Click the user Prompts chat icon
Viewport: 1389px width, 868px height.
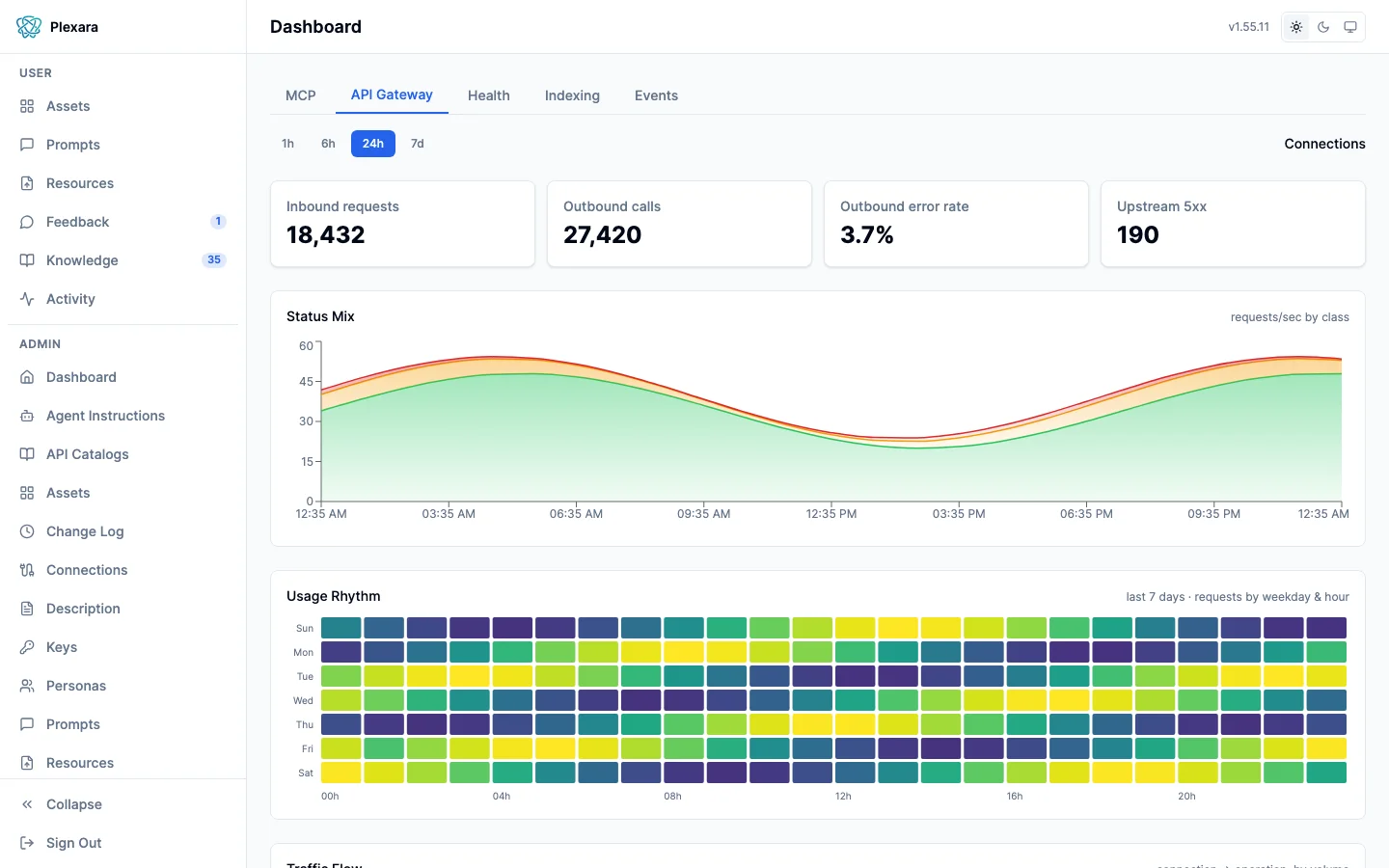click(27, 145)
